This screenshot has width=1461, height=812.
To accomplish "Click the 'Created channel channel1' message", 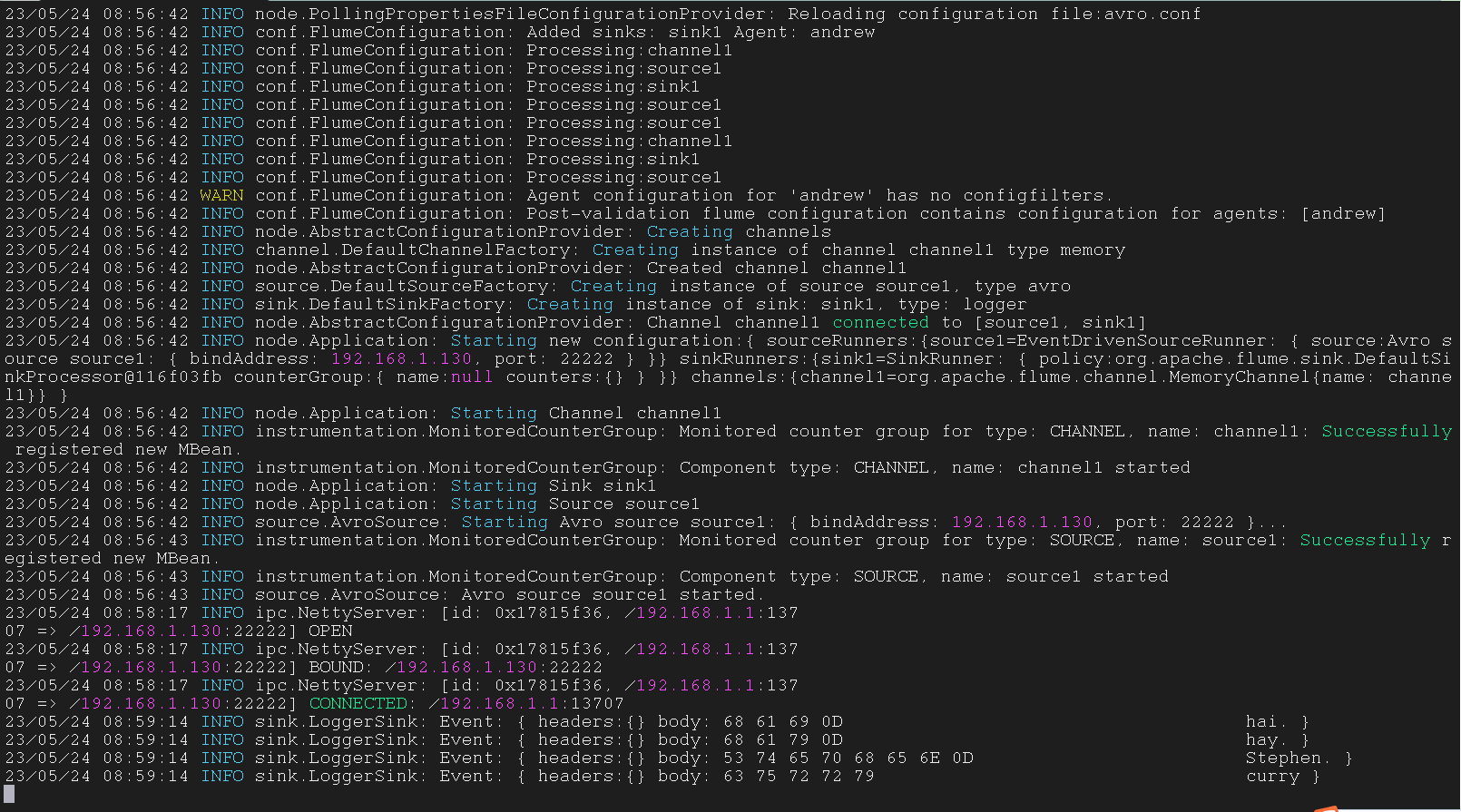I will point(776,269).
